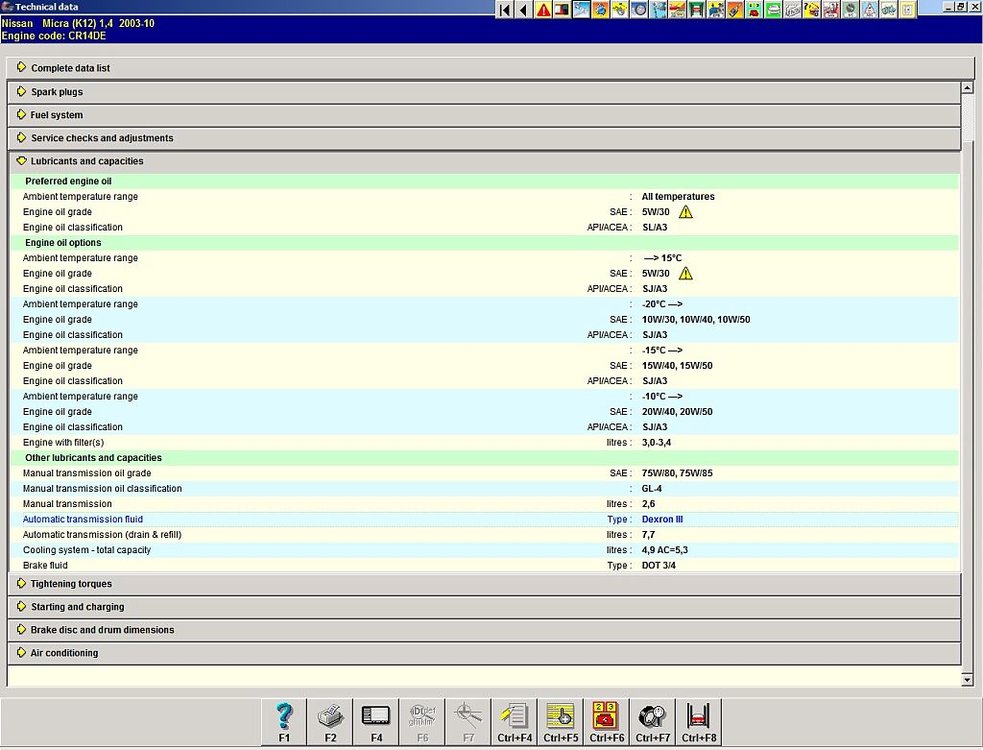Click the yellow question-mark toolbar icon
The image size is (983, 750).
(x=811, y=10)
